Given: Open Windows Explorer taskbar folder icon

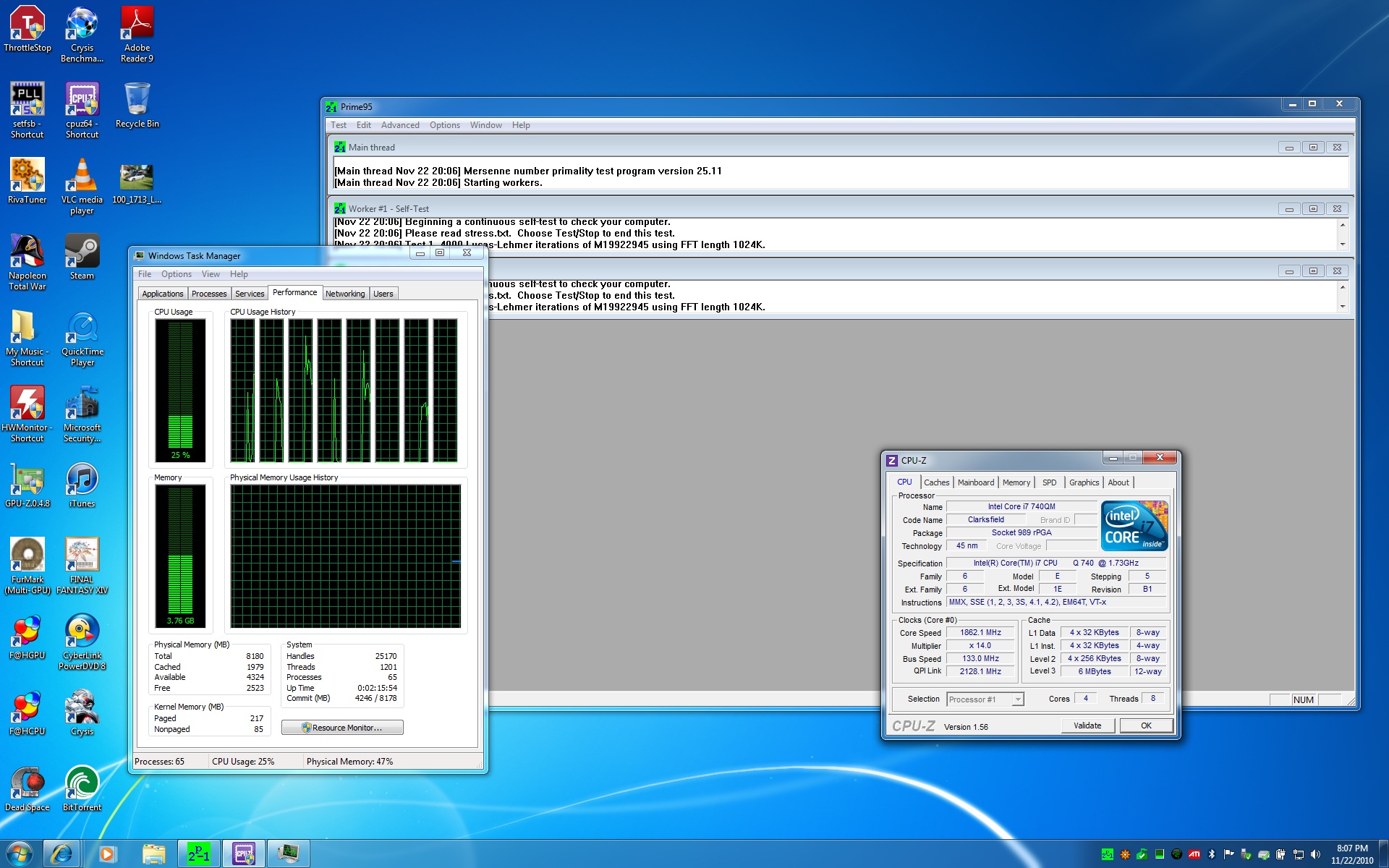Looking at the screenshot, I should pyautogui.click(x=153, y=854).
